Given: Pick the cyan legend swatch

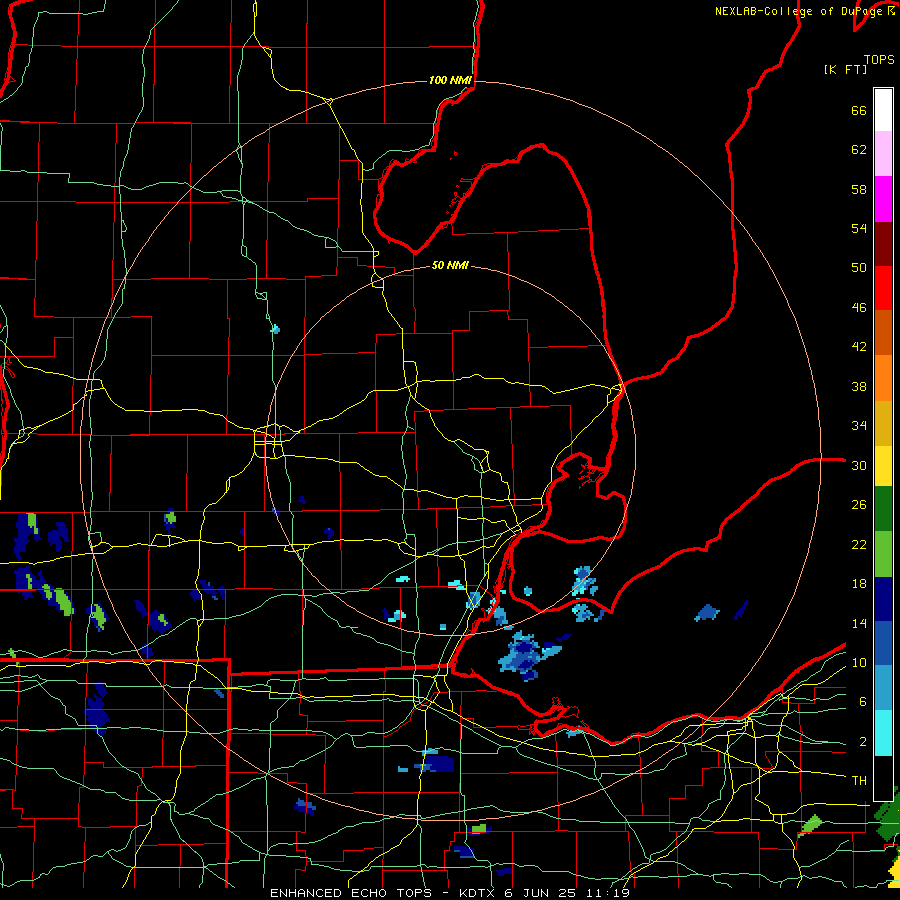Looking at the screenshot, I should (x=883, y=733).
